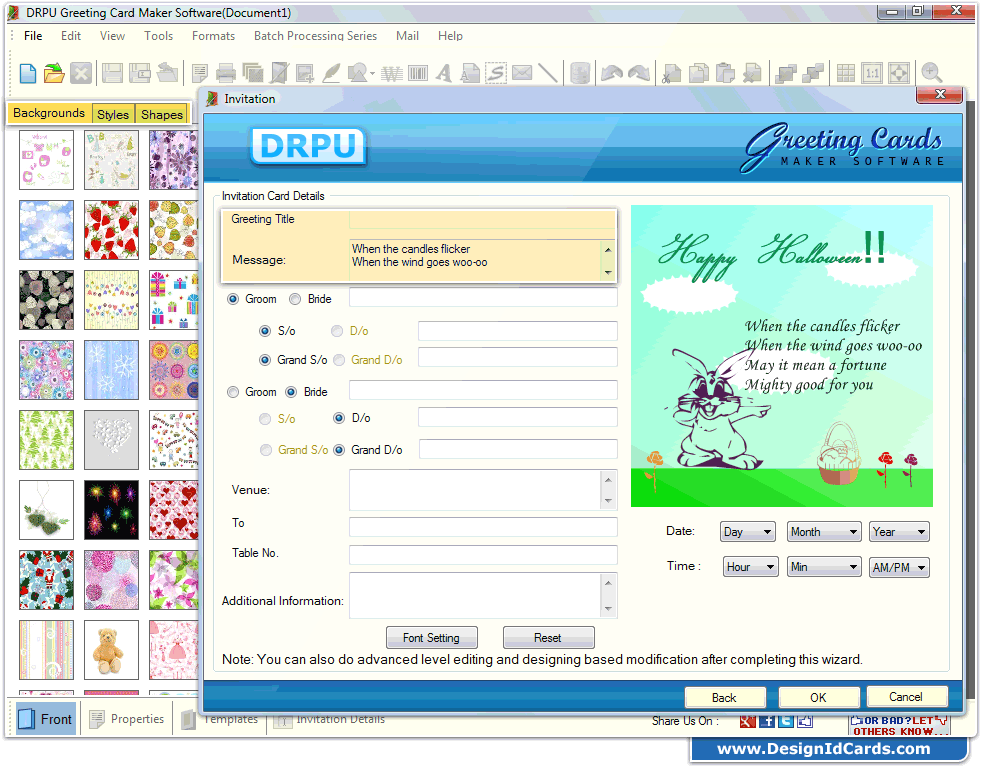Select the currently checked Groom radio button

233,299
